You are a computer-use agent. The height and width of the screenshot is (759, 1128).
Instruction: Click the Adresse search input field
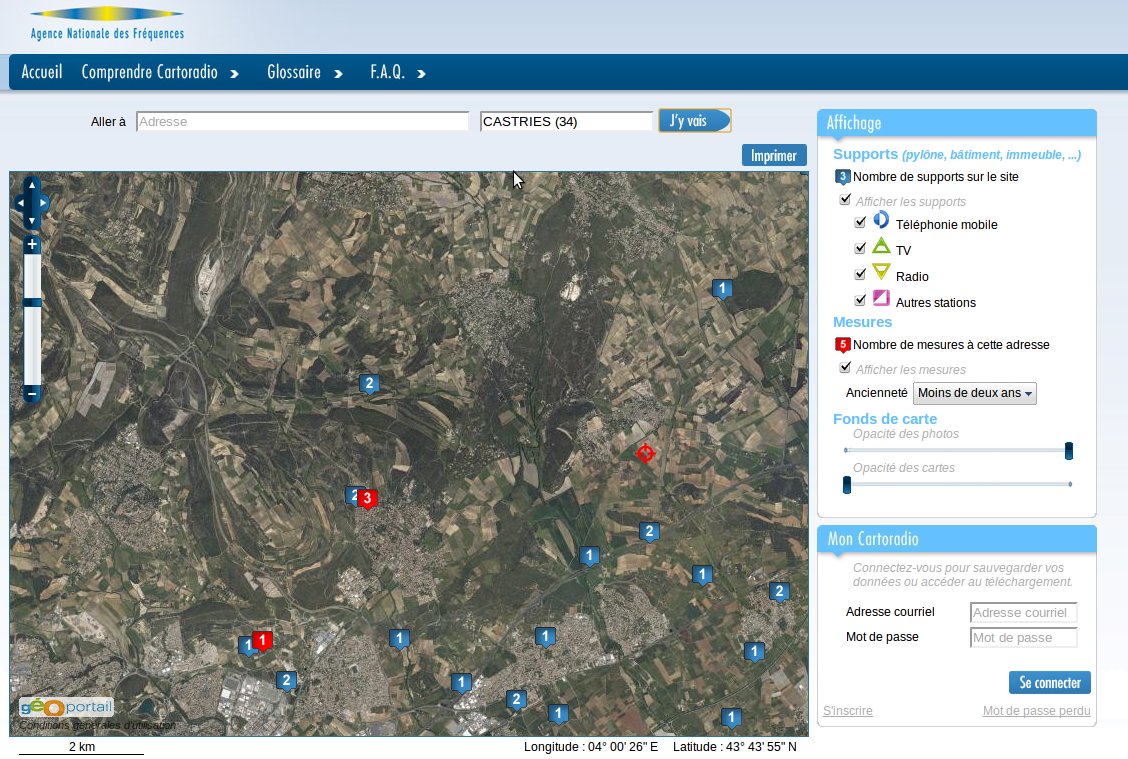(302, 121)
